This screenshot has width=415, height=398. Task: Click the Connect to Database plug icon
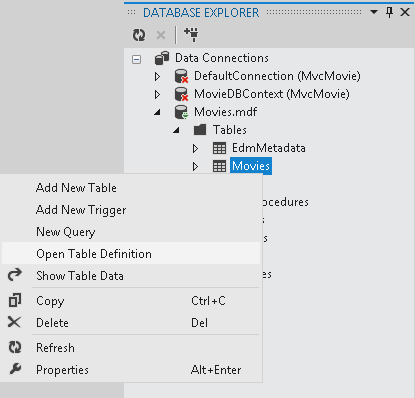coord(191,34)
